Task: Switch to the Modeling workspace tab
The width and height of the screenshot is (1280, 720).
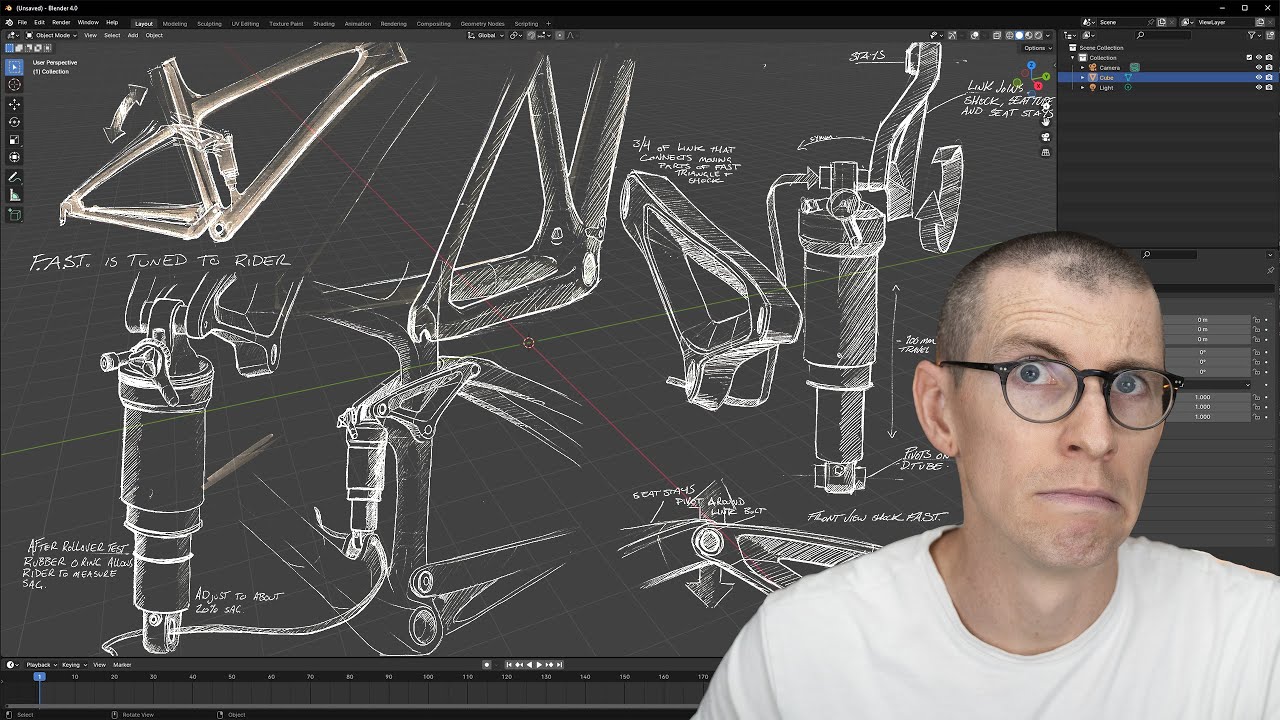Action: tap(175, 23)
